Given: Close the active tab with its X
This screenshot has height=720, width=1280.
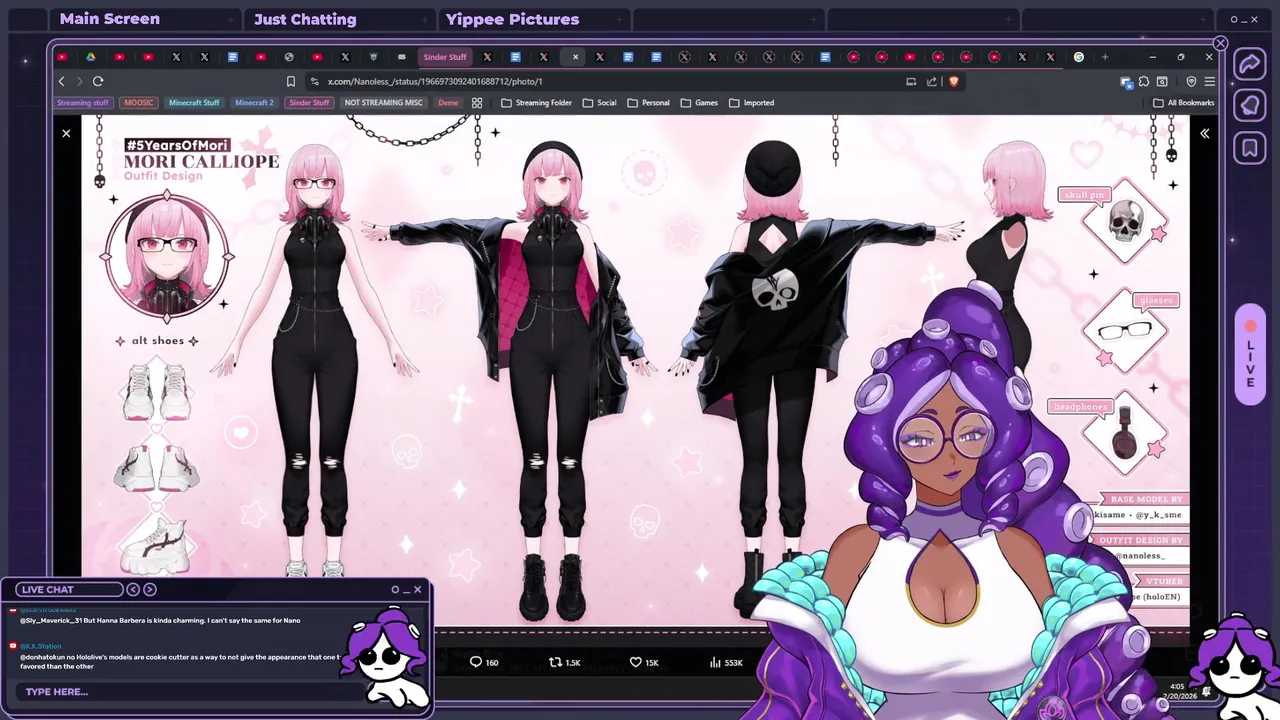Looking at the screenshot, I should click(x=575, y=57).
